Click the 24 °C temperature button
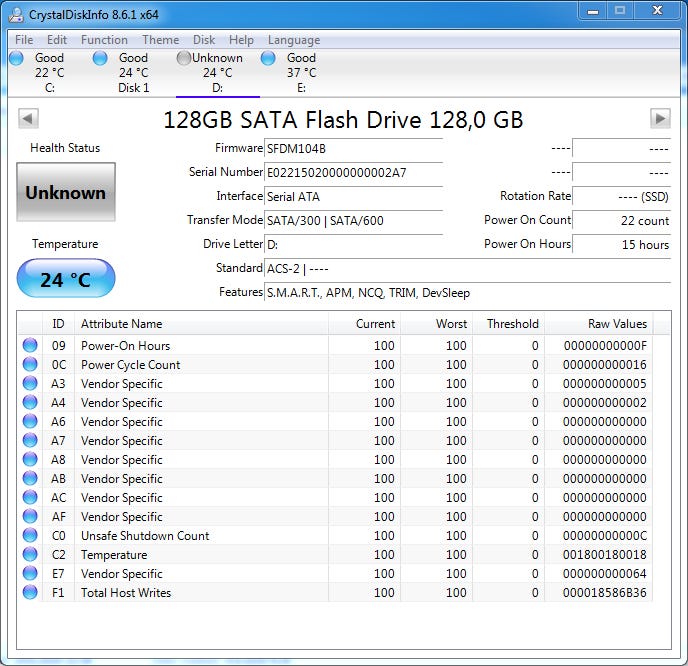The height and width of the screenshot is (666, 688). (x=66, y=279)
